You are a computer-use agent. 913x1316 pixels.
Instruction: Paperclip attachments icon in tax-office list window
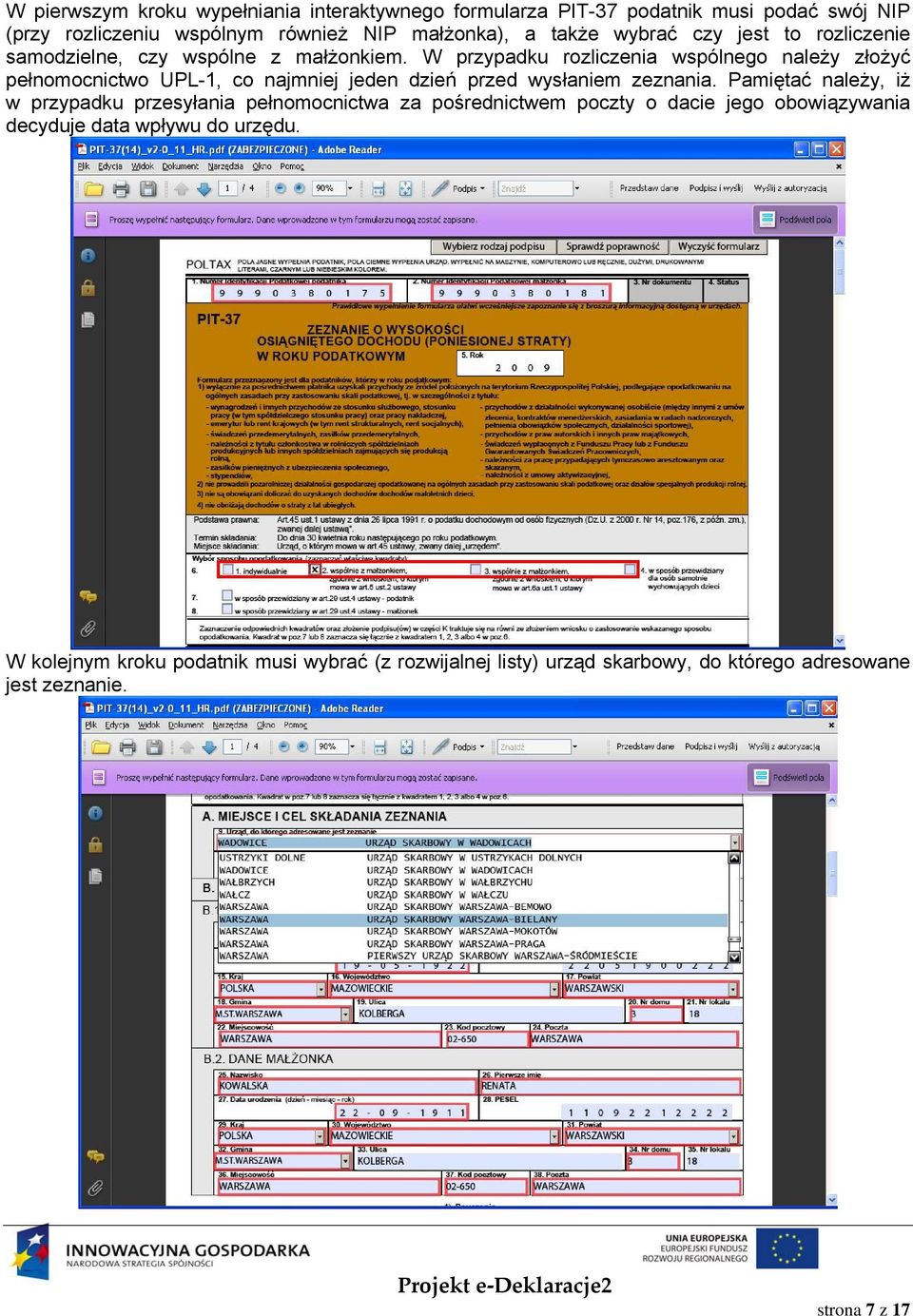coord(95,1188)
